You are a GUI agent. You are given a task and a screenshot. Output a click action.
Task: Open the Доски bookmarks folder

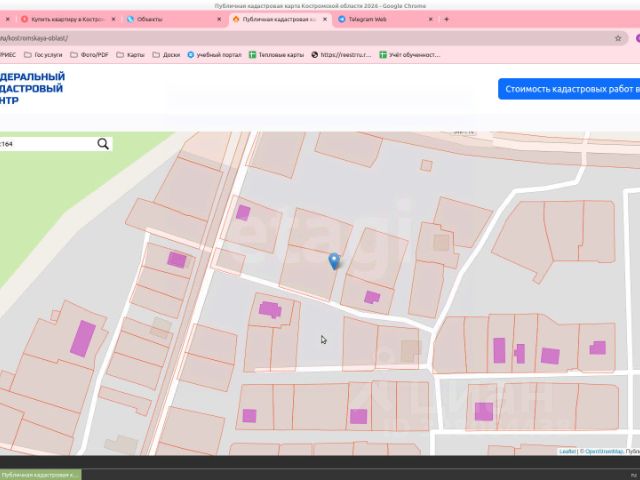[x=166, y=55]
